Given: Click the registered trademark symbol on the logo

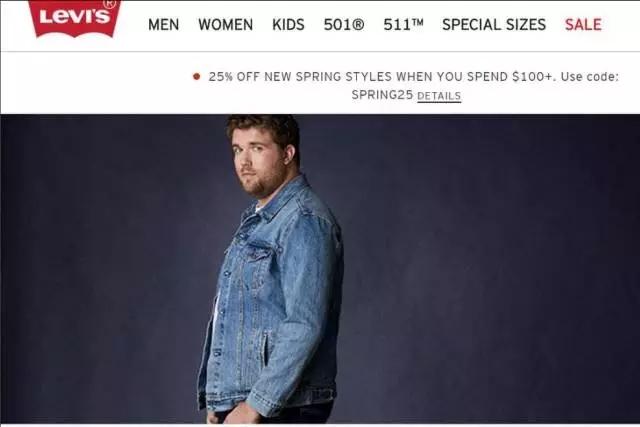Looking at the screenshot, I should coord(109,3).
